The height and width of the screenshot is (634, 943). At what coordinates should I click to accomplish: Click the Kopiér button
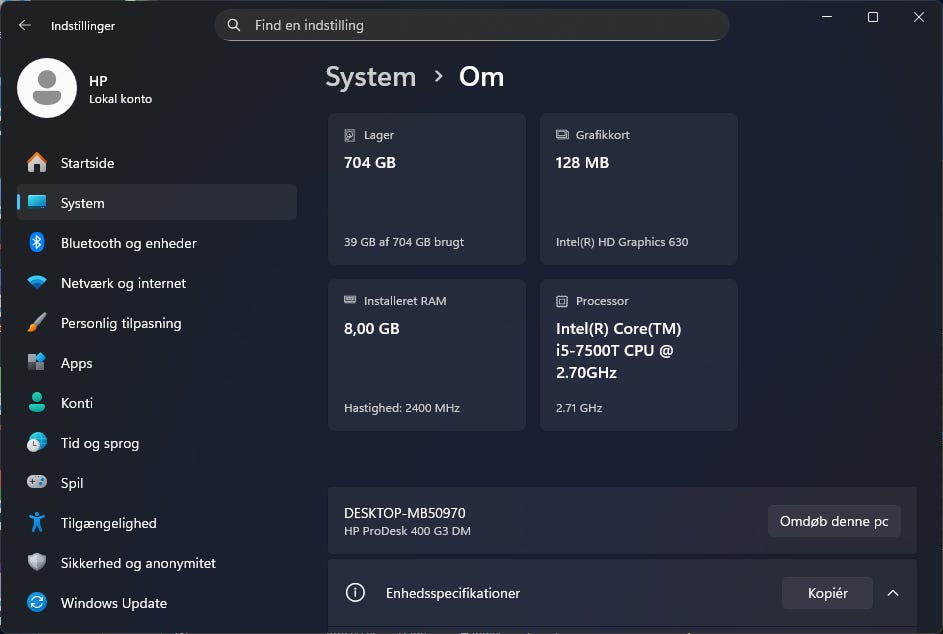827,593
